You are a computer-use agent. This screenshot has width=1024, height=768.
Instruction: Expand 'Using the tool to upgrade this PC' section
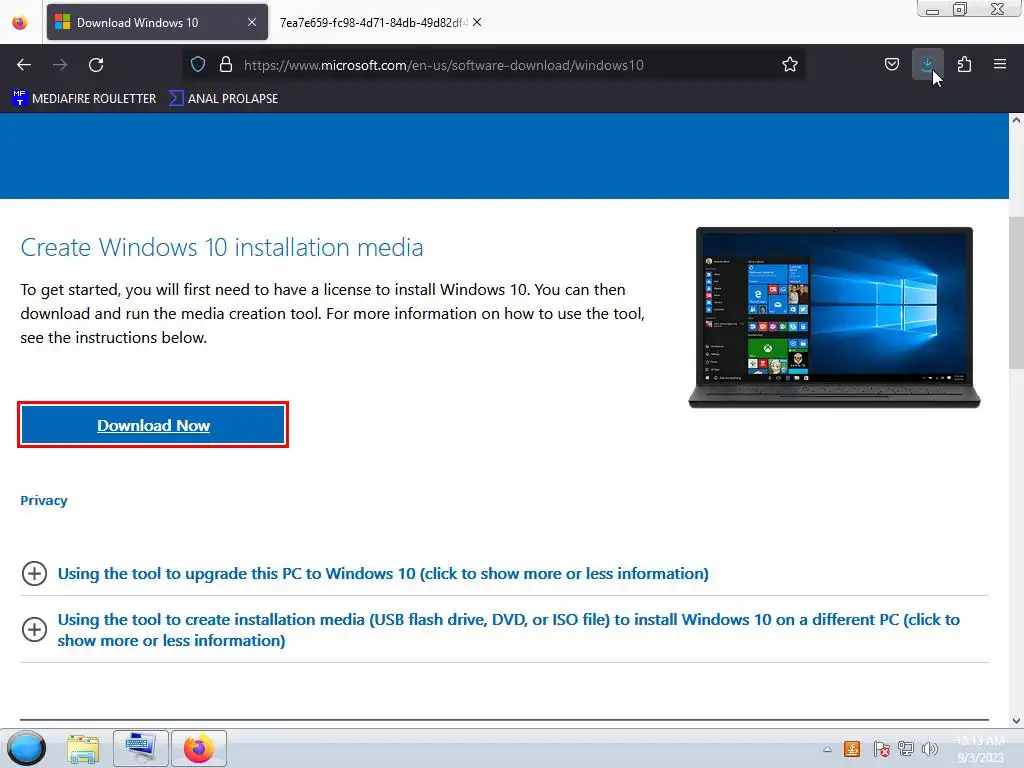pyautogui.click(x=383, y=573)
